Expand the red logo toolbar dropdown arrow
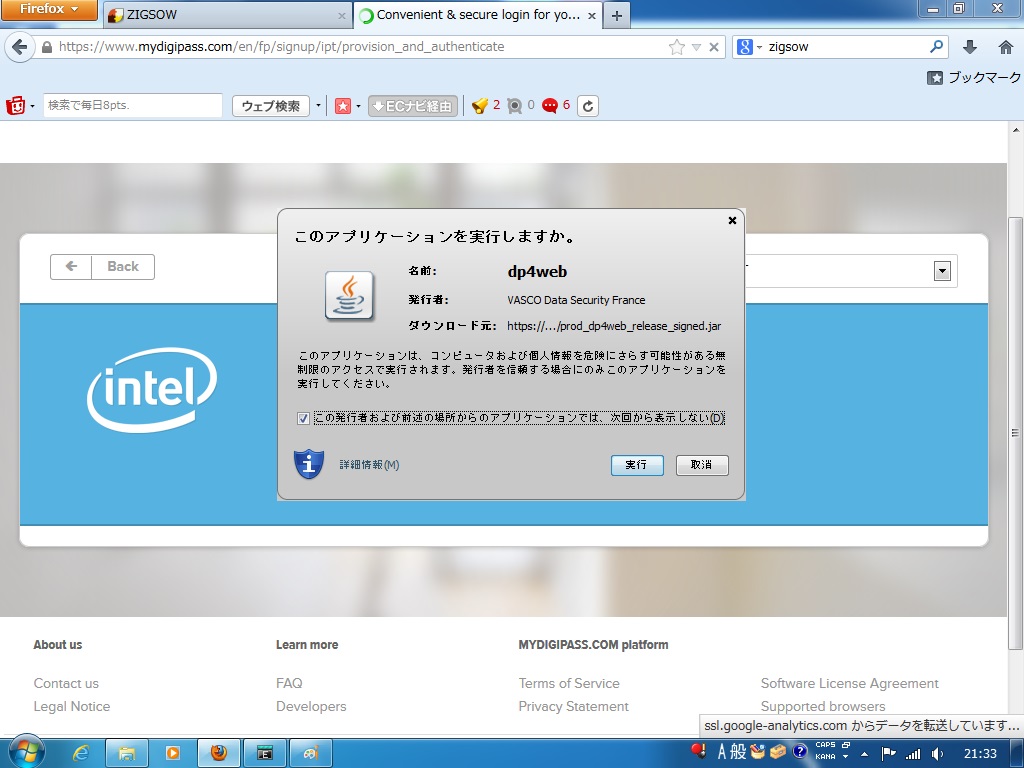The height and width of the screenshot is (768, 1024). pos(32,106)
